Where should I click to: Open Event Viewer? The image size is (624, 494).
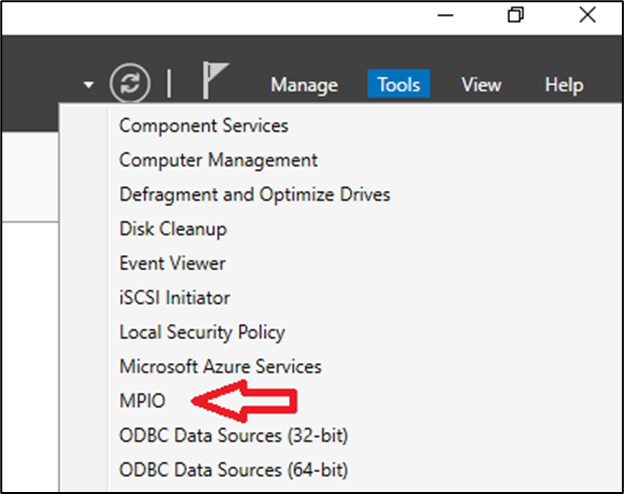coord(172,263)
